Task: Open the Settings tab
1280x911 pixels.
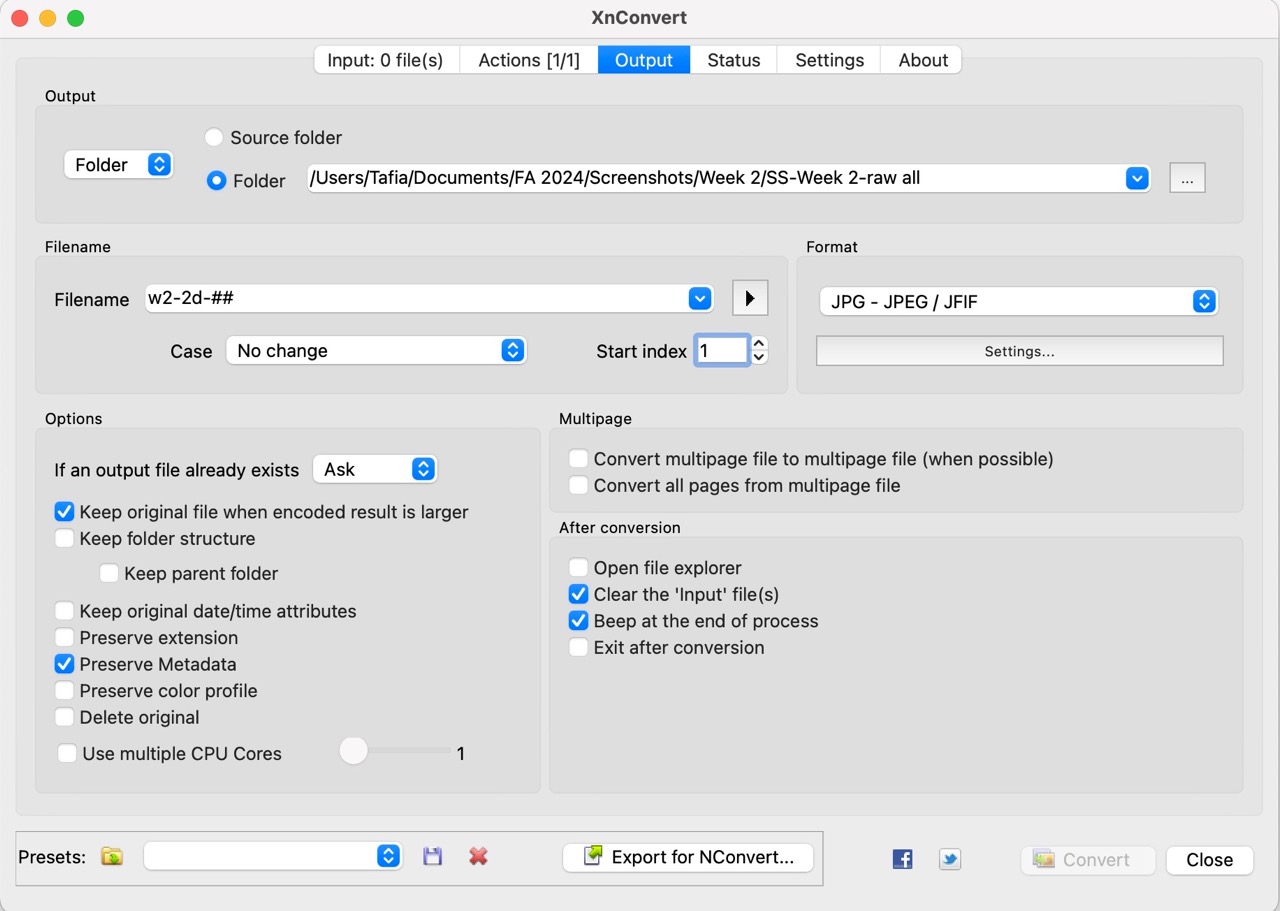Action: tap(829, 60)
